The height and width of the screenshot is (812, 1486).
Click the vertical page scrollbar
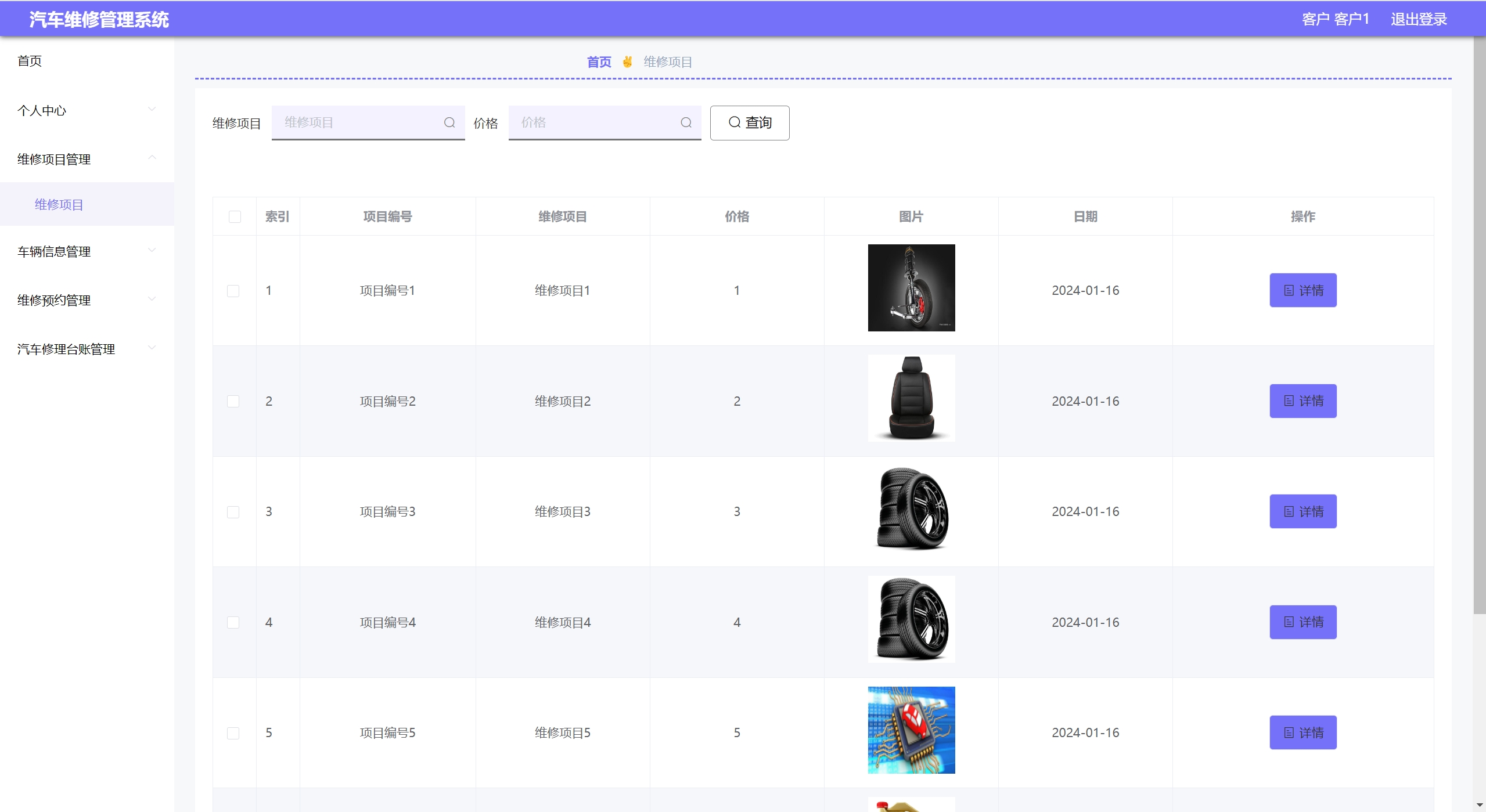[x=1479, y=325]
